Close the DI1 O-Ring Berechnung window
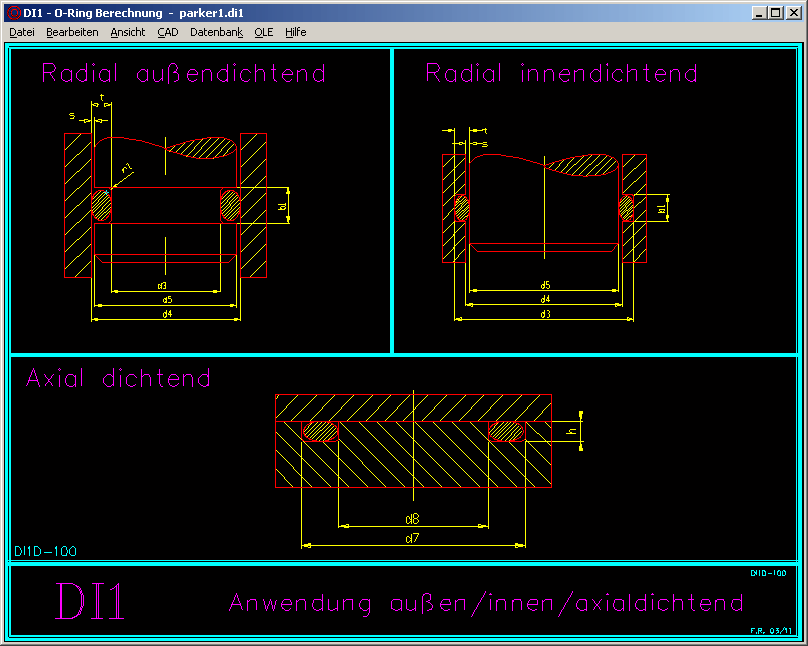The image size is (808, 646). tap(793, 13)
